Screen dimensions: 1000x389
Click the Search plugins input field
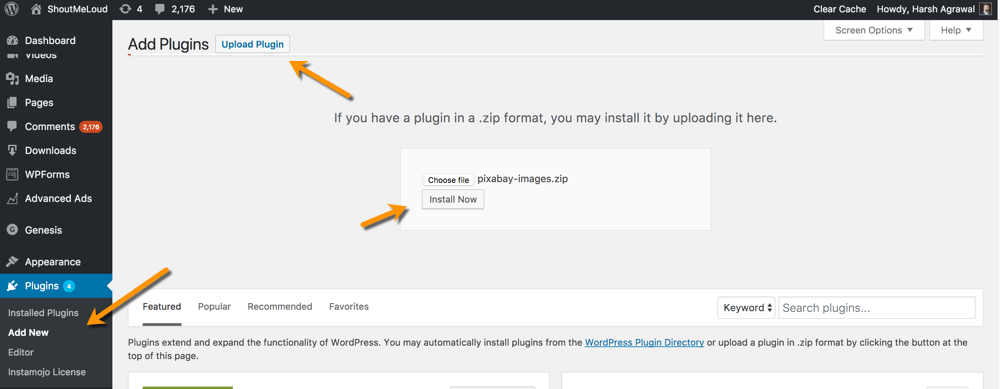coord(877,307)
